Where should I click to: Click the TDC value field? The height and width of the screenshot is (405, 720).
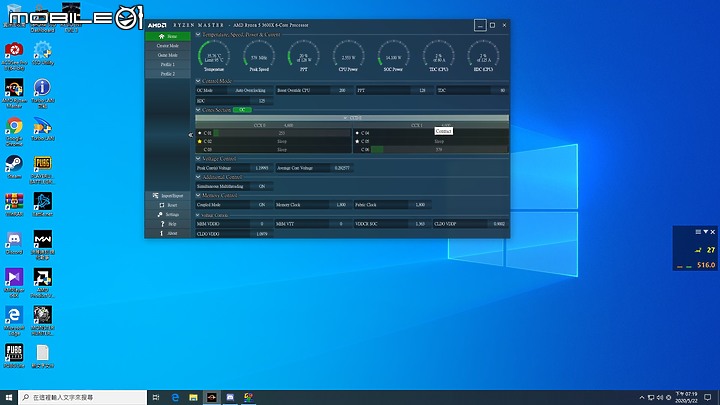tap(501, 90)
